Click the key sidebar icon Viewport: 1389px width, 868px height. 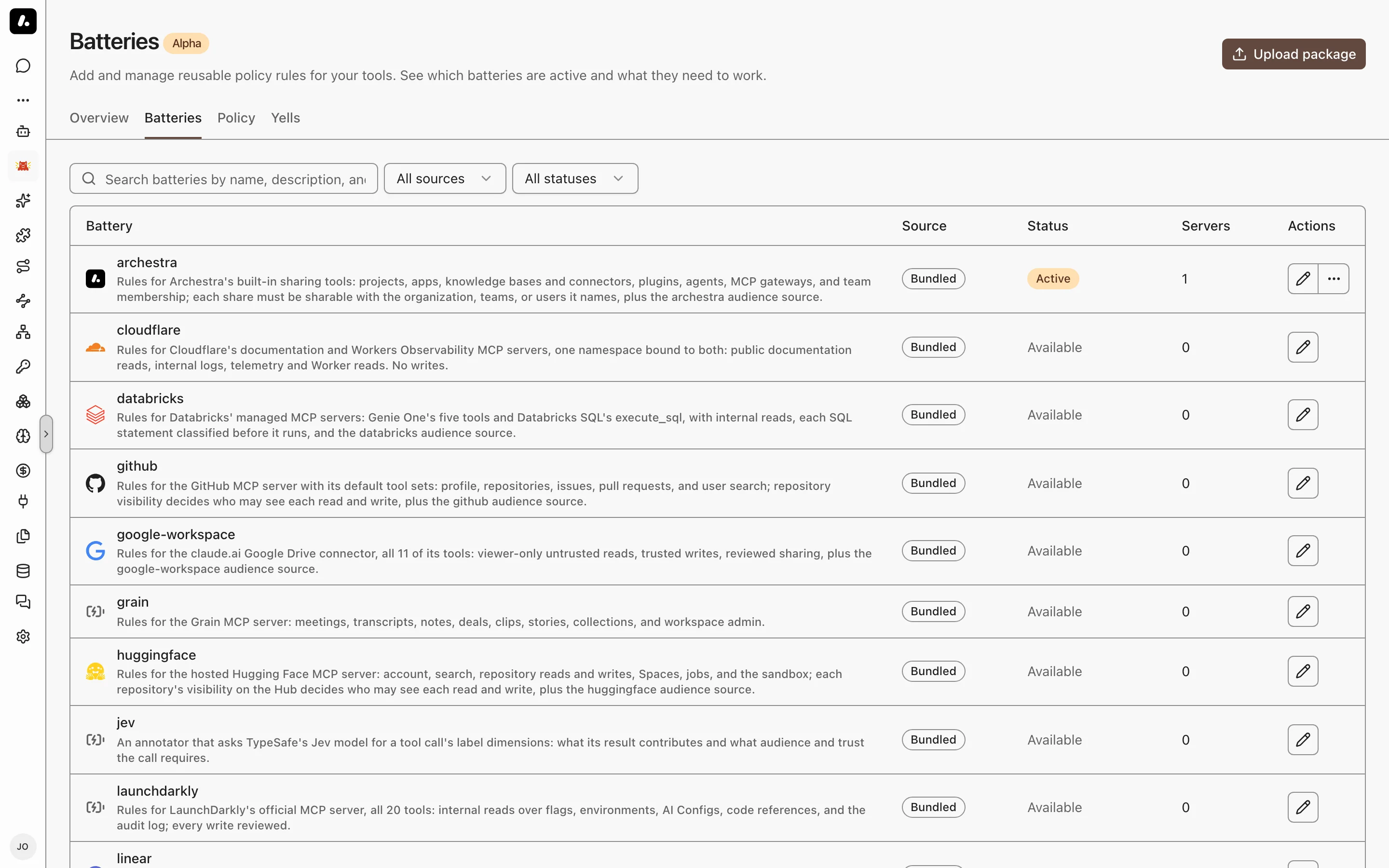(23, 367)
